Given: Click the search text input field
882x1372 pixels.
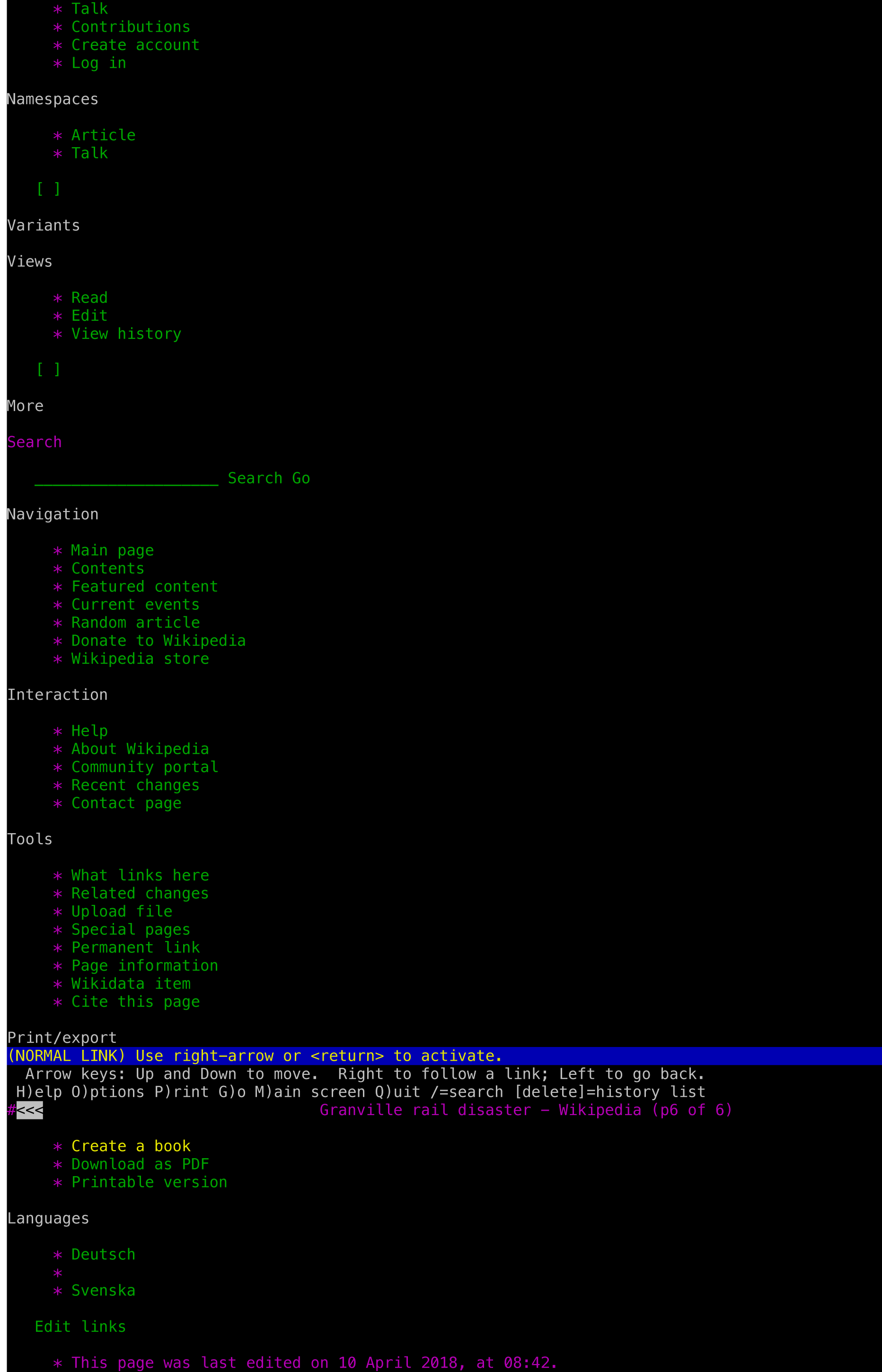Looking at the screenshot, I should coord(126,478).
